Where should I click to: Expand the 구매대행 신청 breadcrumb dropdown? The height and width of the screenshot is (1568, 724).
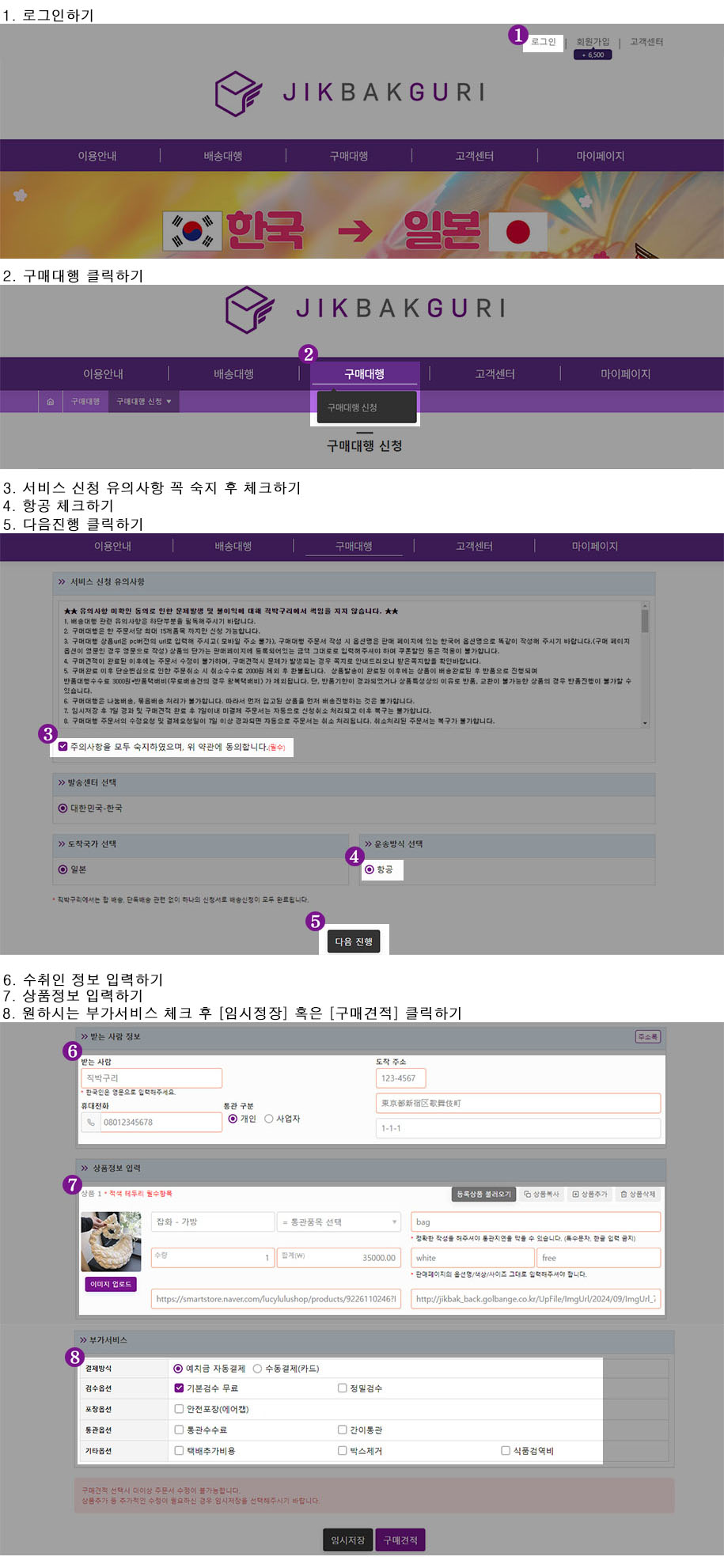pyautogui.click(x=144, y=402)
